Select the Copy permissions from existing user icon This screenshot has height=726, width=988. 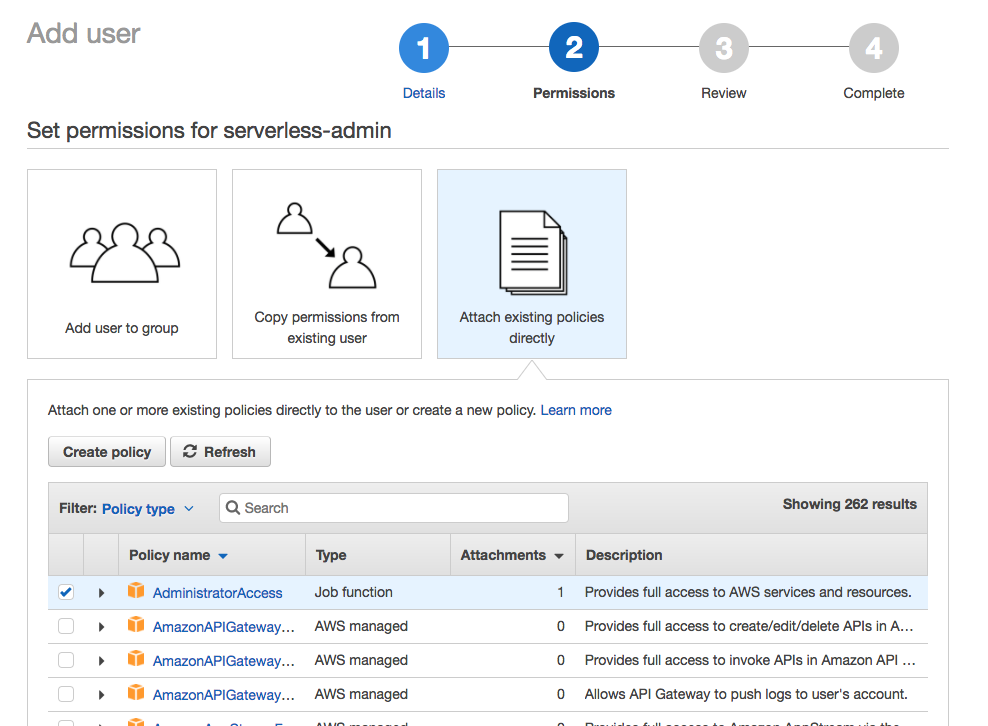(x=326, y=245)
